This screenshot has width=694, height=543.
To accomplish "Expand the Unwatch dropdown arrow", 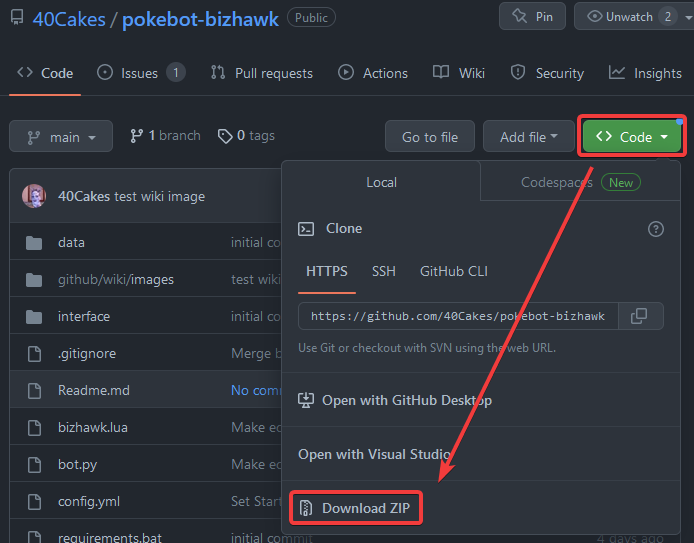I will (x=688, y=18).
